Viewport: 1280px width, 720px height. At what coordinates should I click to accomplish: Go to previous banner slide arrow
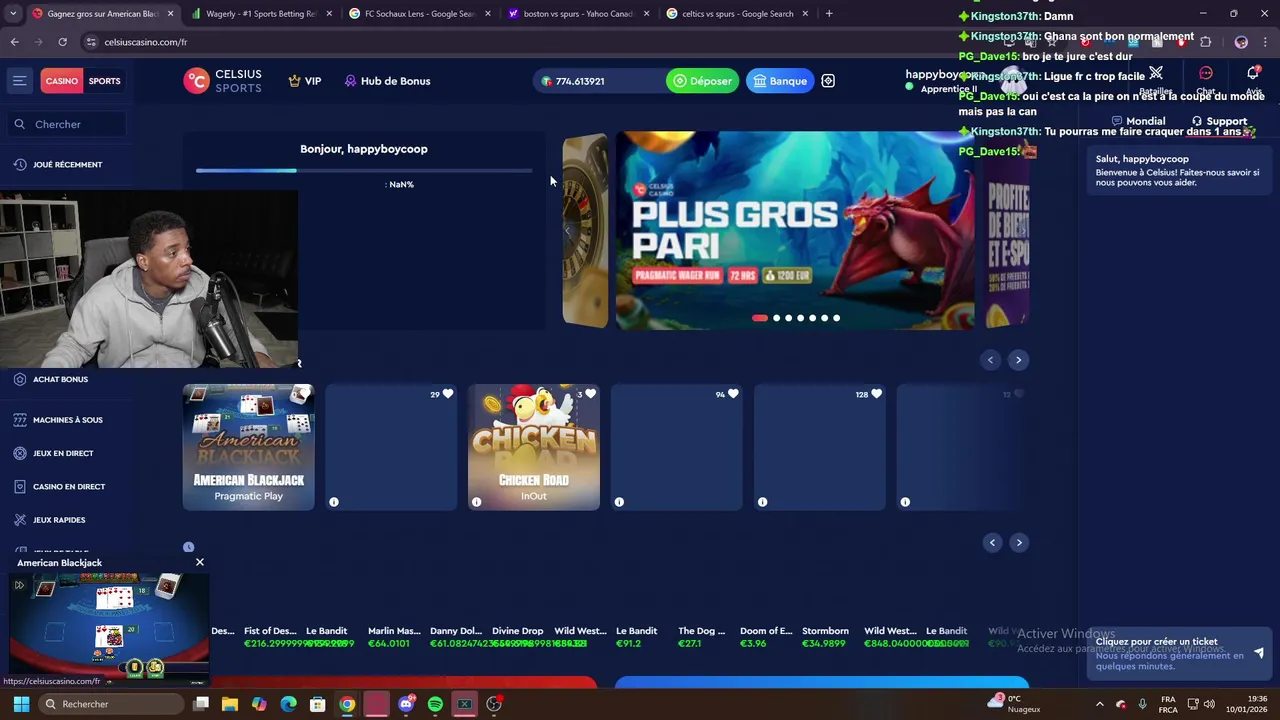(568, 231)
